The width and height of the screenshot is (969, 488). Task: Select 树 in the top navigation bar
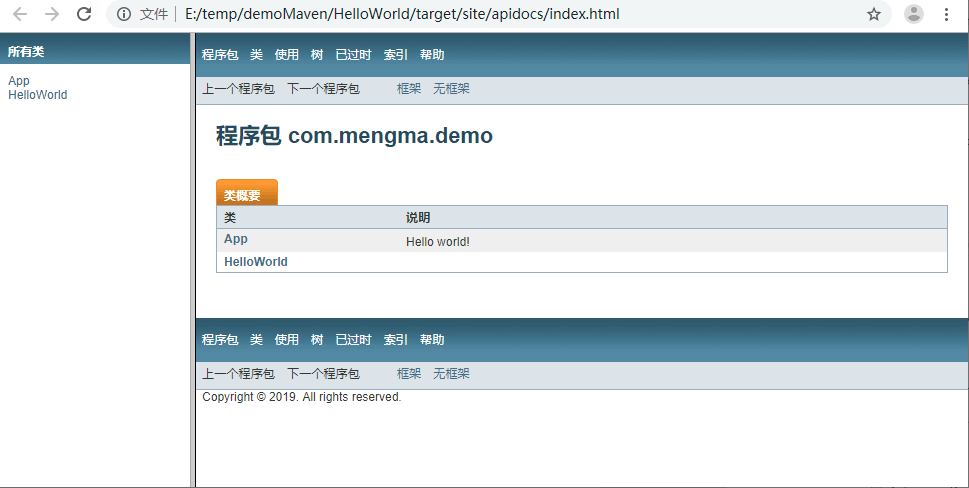point(317,55)
